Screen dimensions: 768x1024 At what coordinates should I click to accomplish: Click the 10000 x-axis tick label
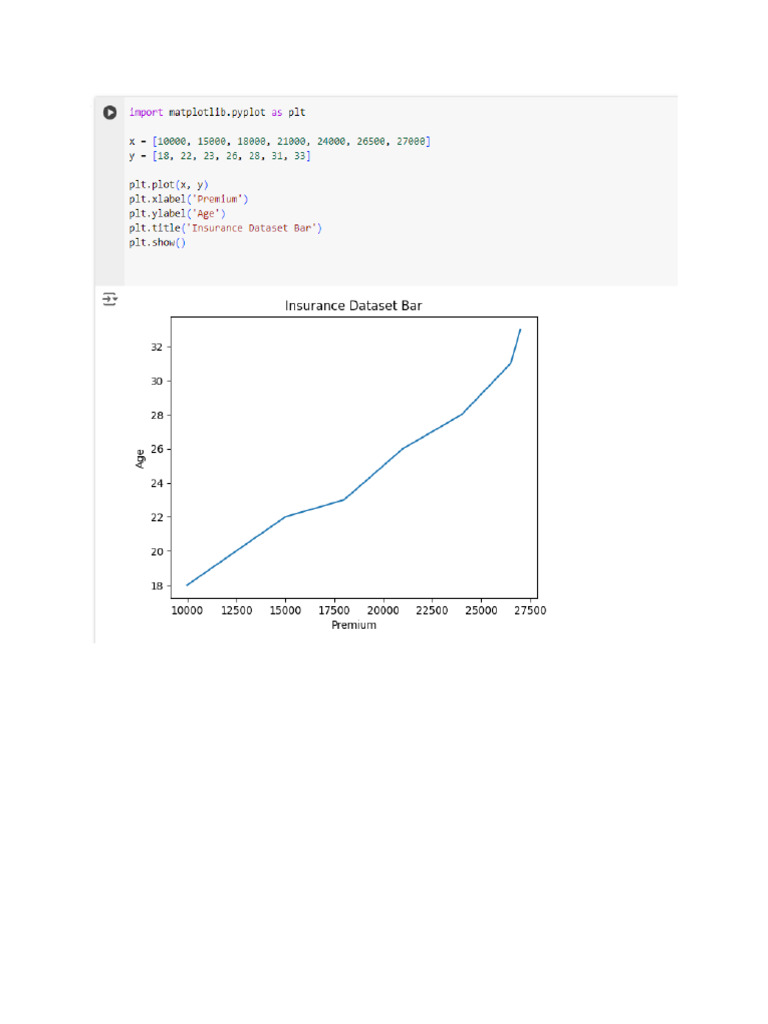(187, 610)
